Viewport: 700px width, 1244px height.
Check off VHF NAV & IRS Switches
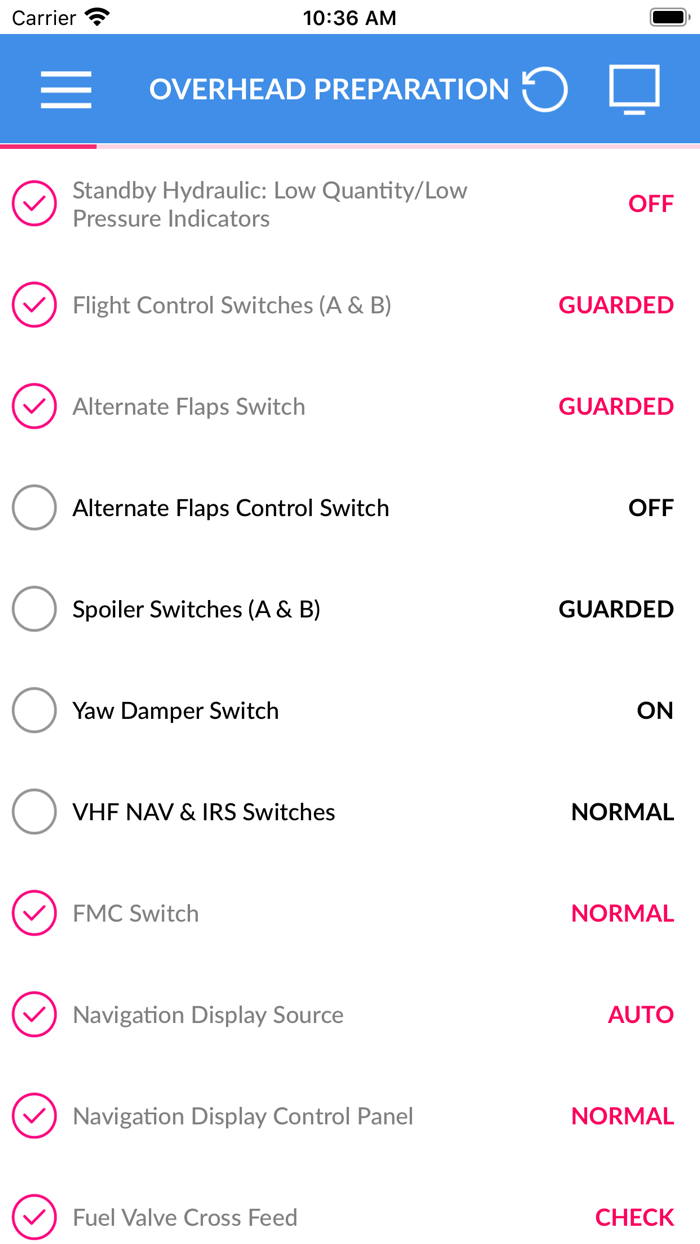pyautogui.click(x=33, y=812)
